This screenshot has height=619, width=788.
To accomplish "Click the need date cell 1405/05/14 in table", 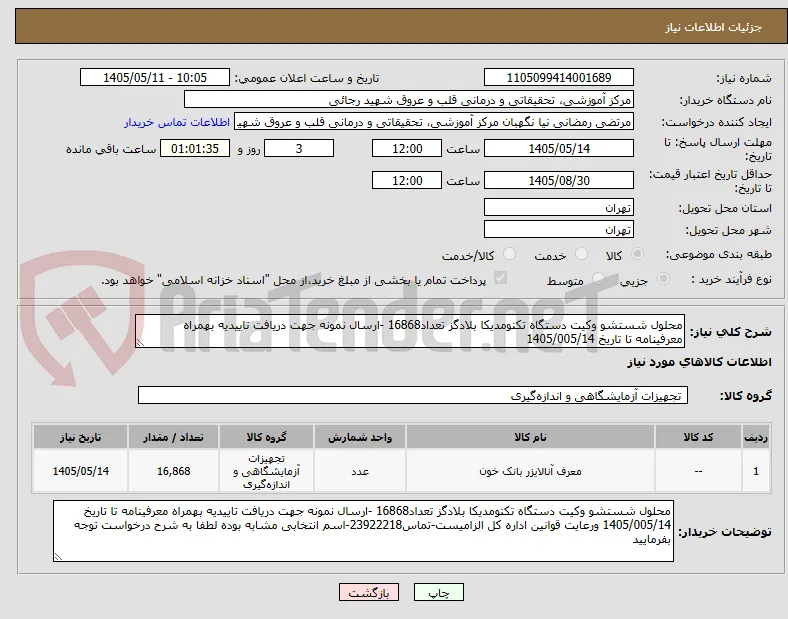I will point(80,471).
